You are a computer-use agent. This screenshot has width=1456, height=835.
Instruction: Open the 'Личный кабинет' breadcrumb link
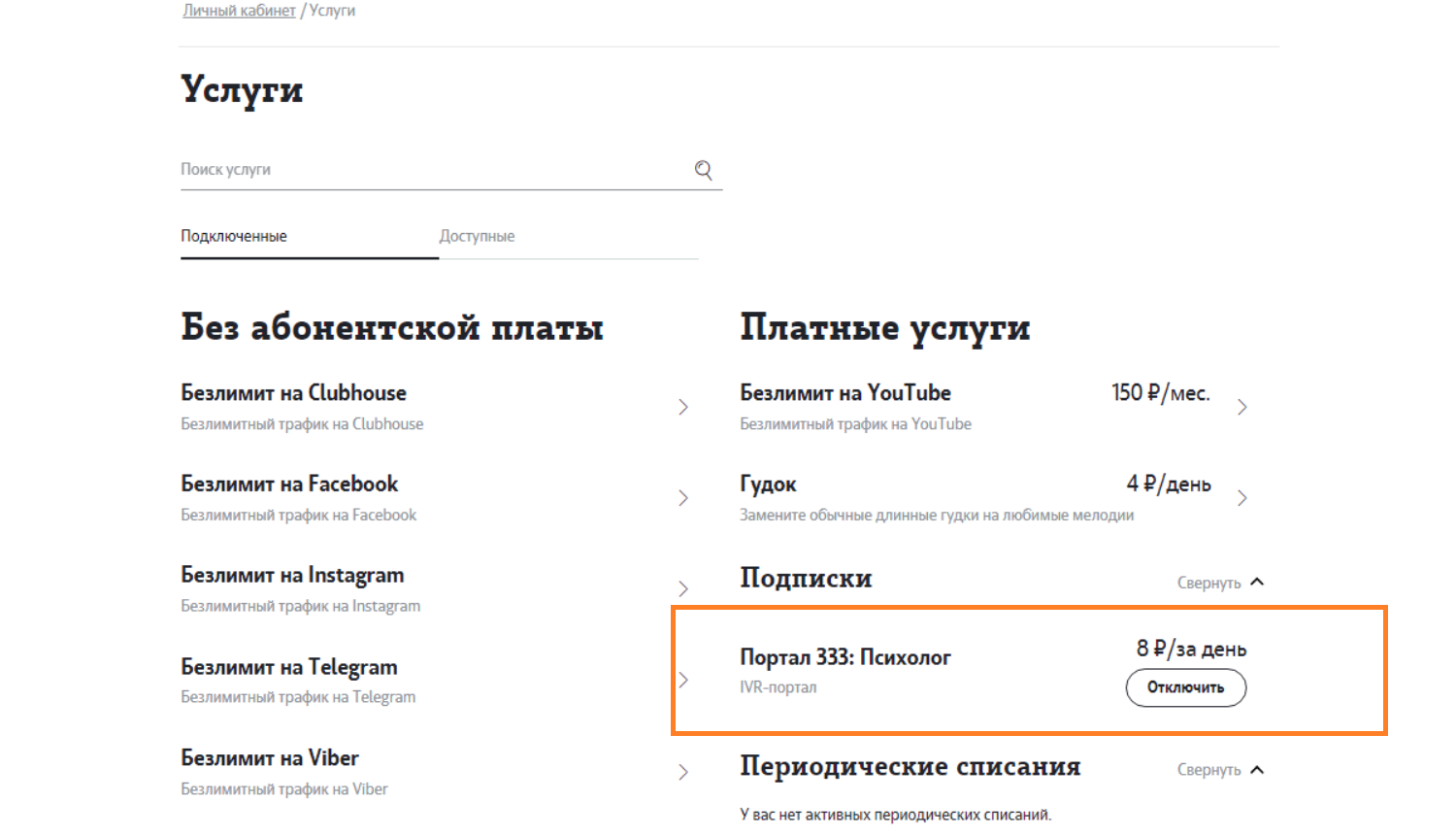click(x=239, y=11)
